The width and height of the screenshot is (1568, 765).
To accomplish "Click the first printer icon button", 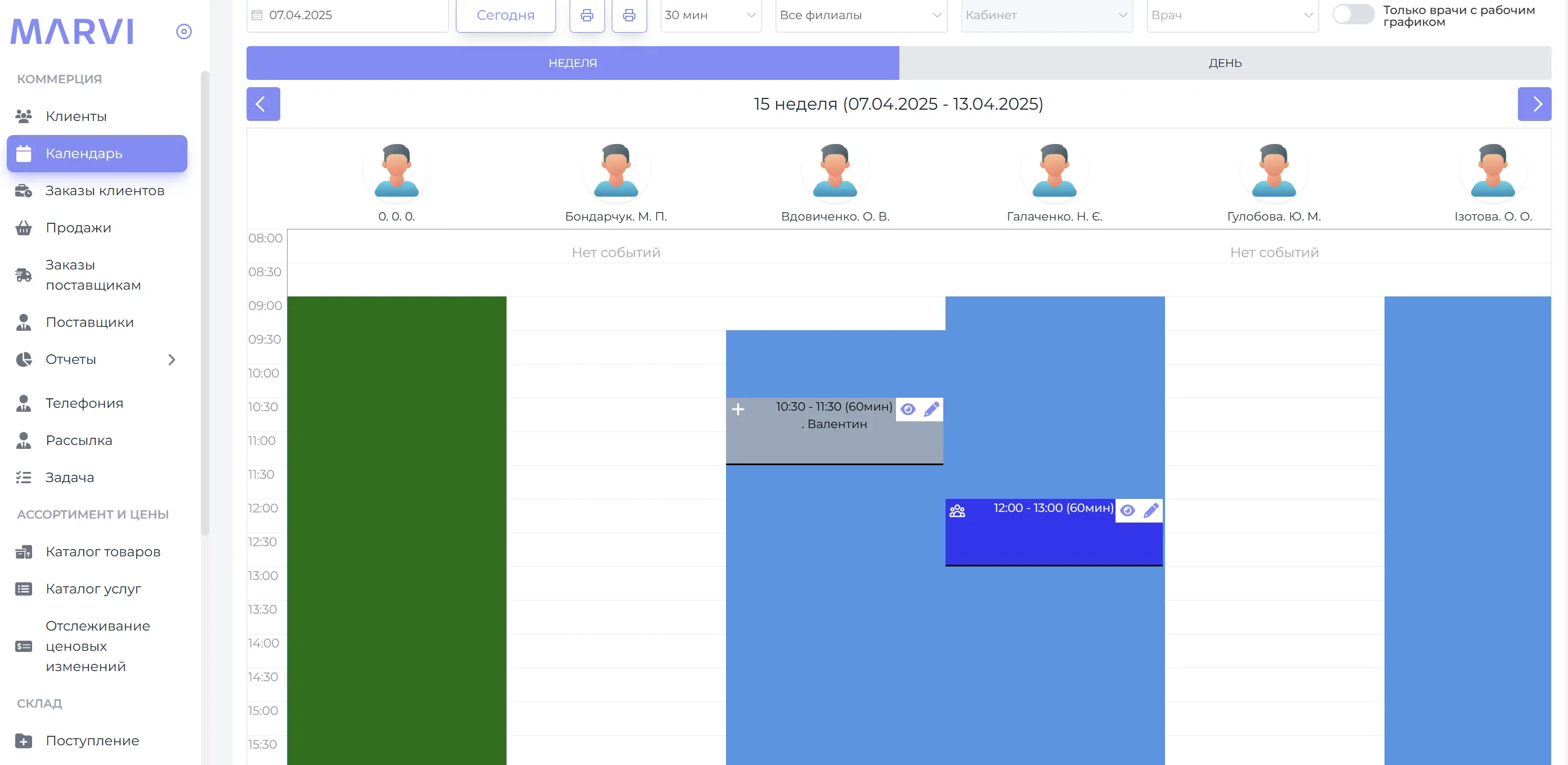I will click(x=587, y=15).
